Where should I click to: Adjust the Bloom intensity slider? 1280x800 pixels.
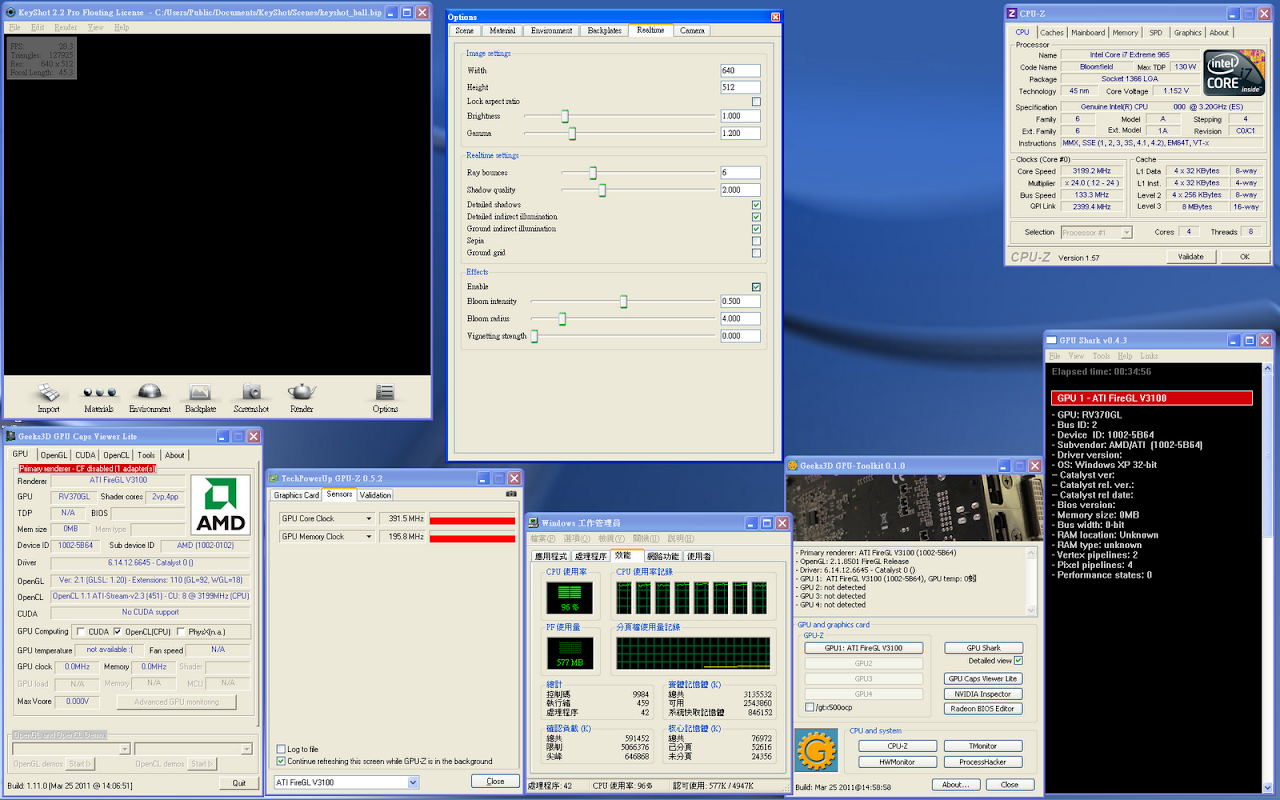[623, 301]
